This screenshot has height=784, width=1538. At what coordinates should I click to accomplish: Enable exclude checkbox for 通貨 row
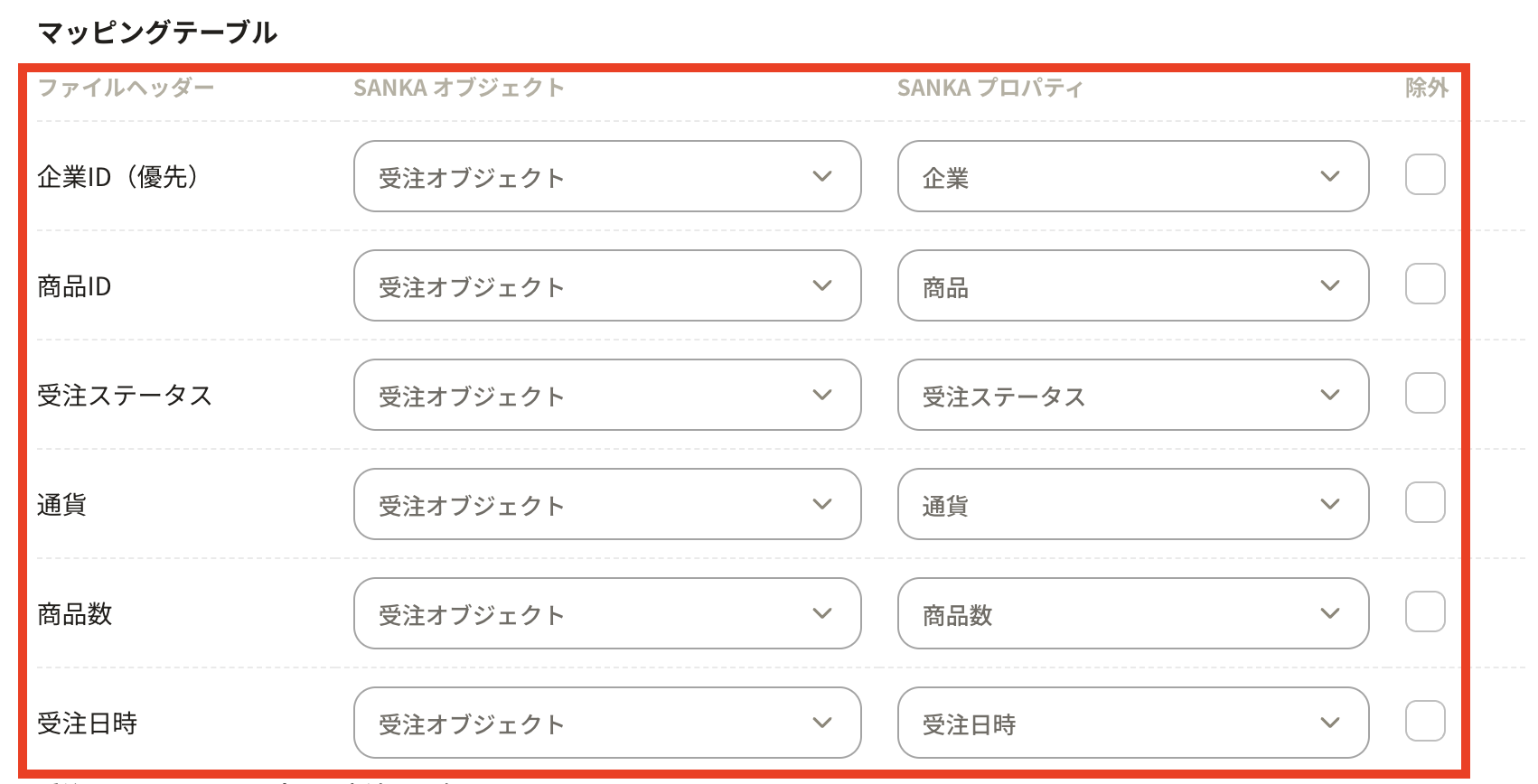click(1425, 503)
